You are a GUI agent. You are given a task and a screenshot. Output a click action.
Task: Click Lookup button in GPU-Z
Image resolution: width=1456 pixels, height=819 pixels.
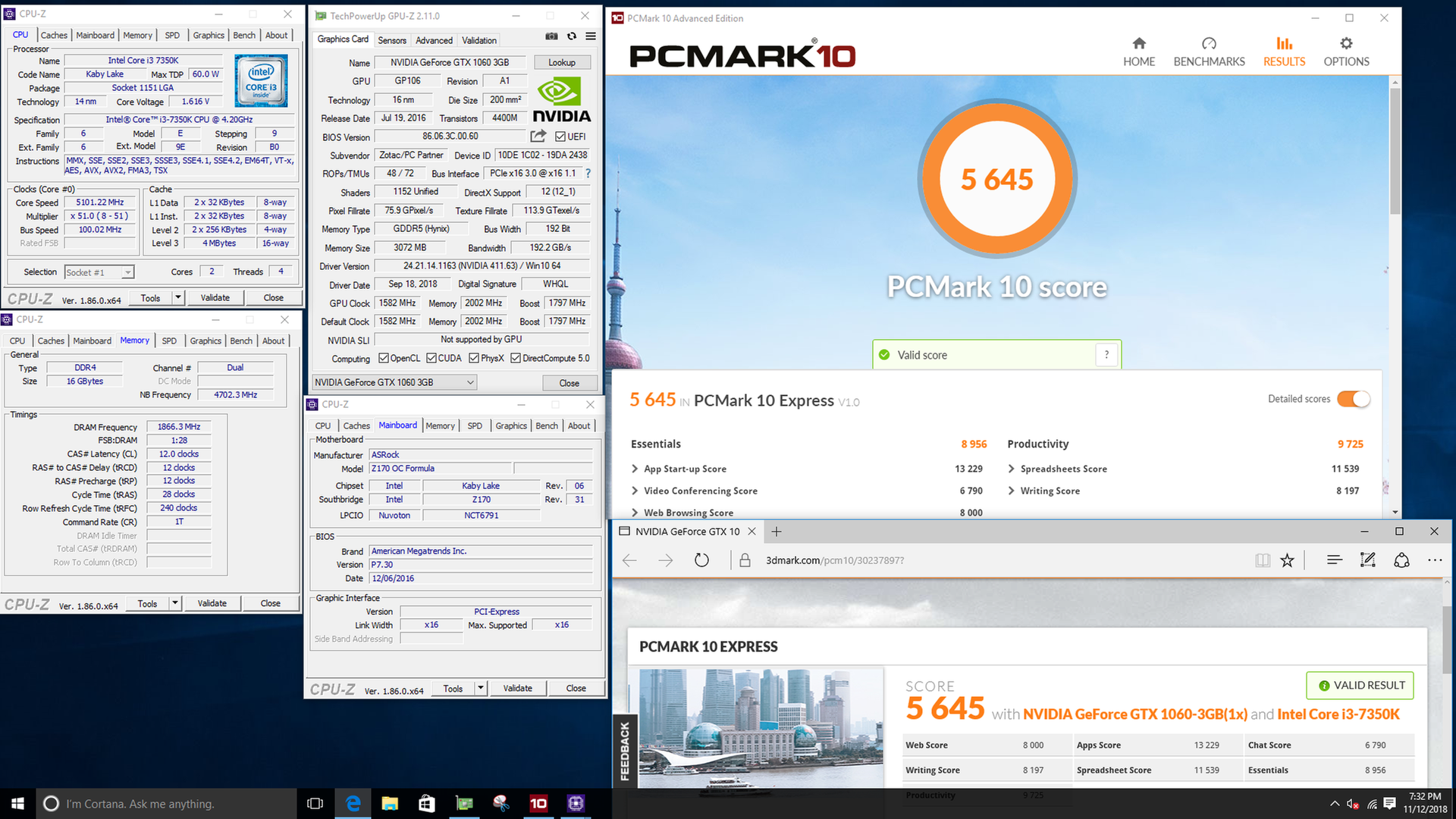(562, 62)
